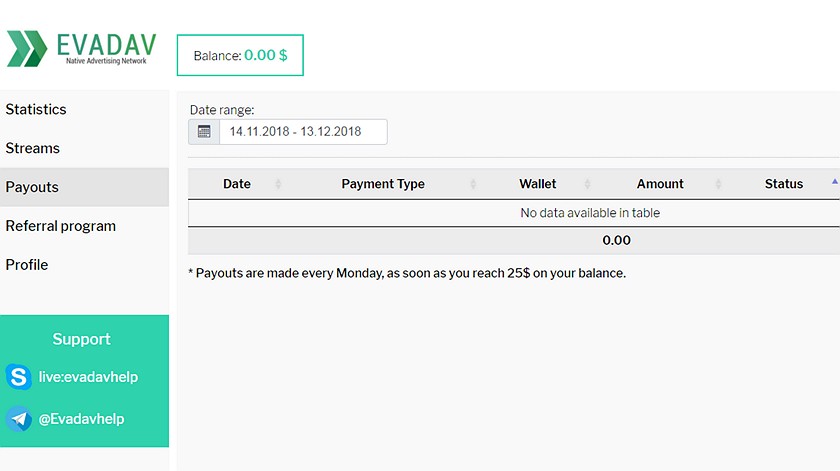Sort table by Wallet column arrows

pos(587,184)
